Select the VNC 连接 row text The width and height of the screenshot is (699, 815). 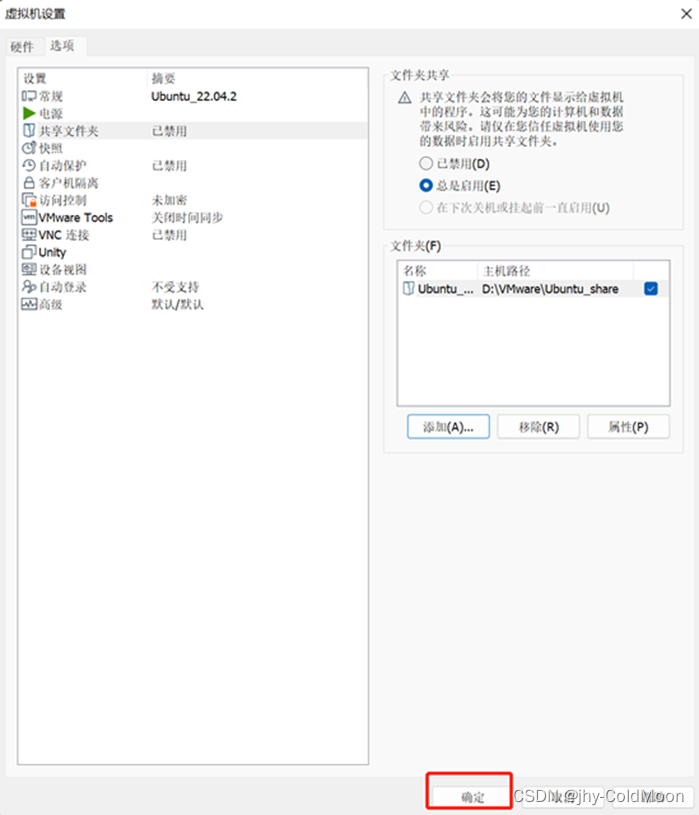(x=64, y=235)
